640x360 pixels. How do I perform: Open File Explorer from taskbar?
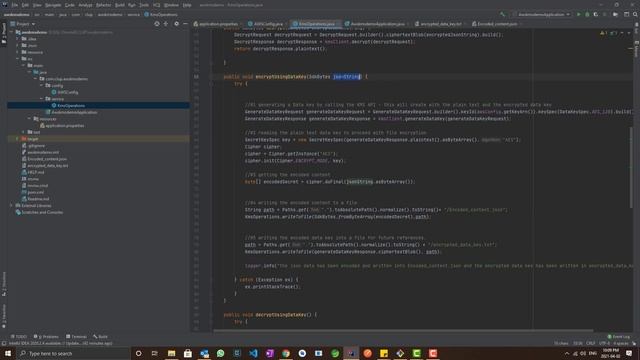pyautogui.click(x=171, y=353)
